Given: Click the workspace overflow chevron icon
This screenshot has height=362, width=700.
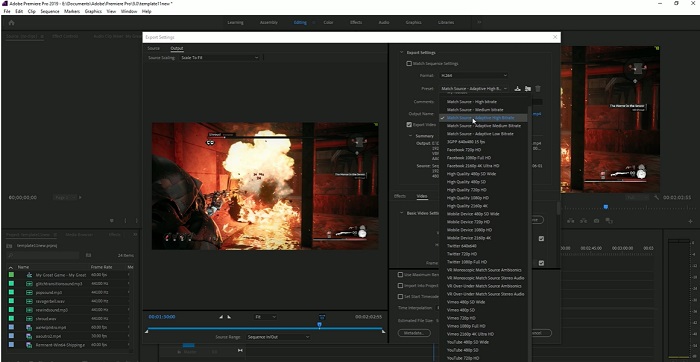Looking at the screenshot, I should pos(479,22).
